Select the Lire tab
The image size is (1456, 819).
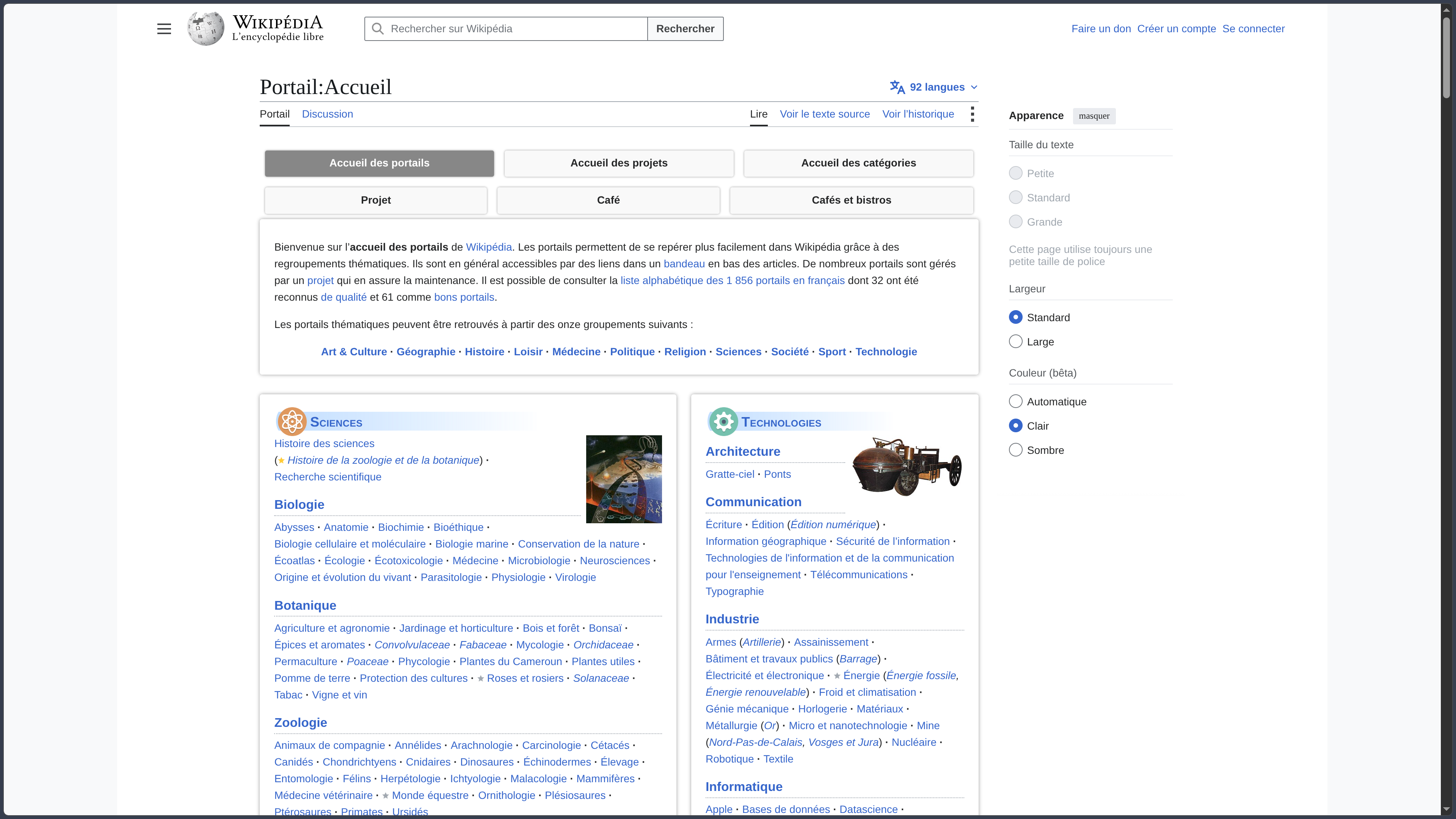coord(758,114)
